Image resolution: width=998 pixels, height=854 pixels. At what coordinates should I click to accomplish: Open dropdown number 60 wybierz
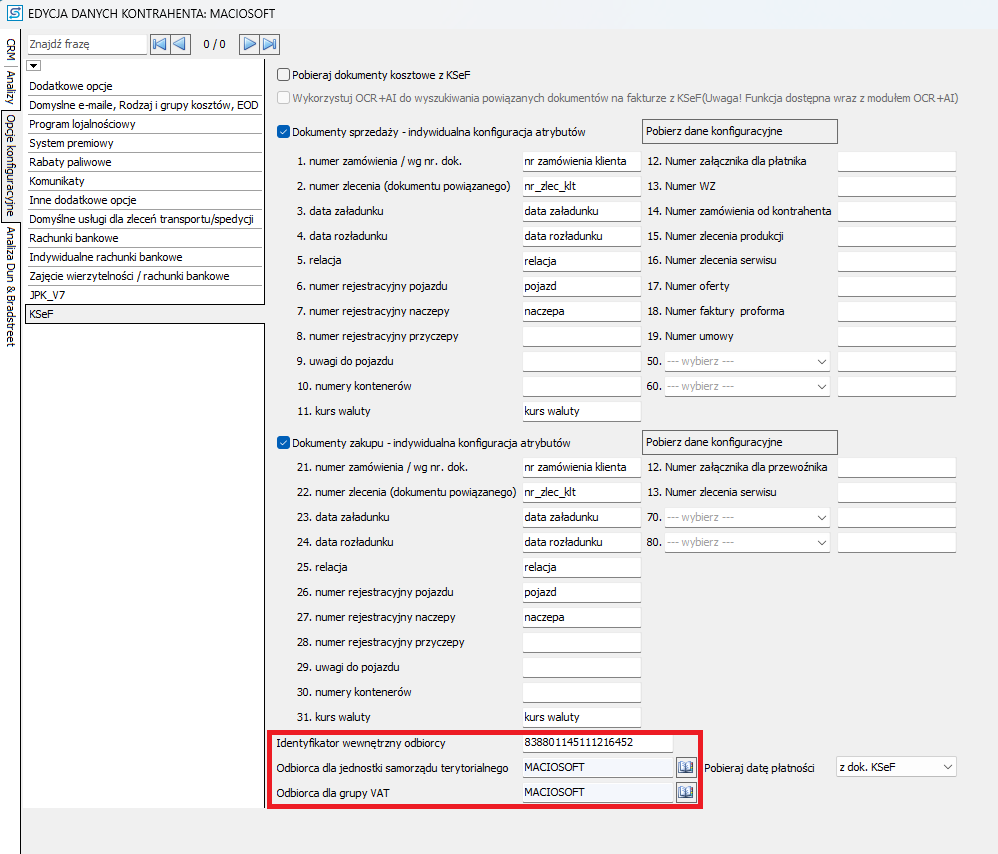[x=747, y=386]
